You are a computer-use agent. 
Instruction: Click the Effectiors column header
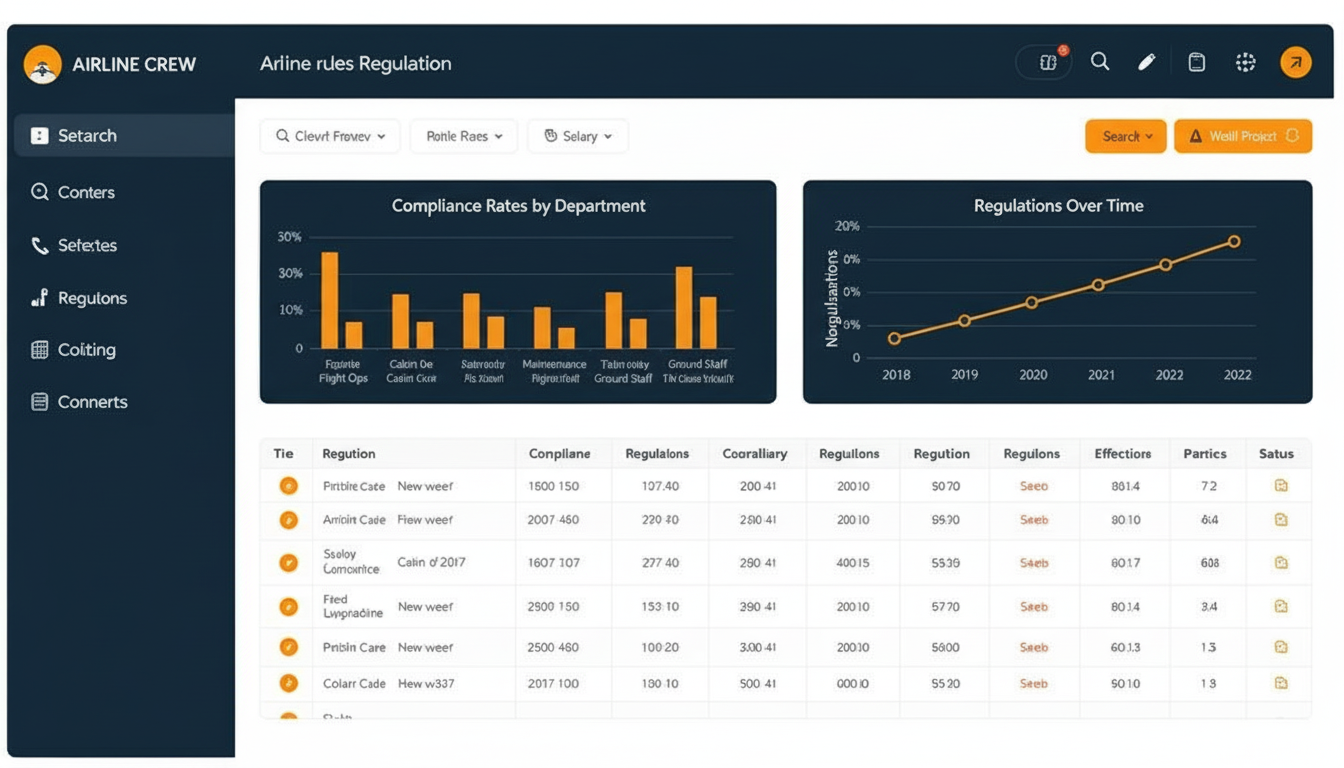tap(1123, 454)
